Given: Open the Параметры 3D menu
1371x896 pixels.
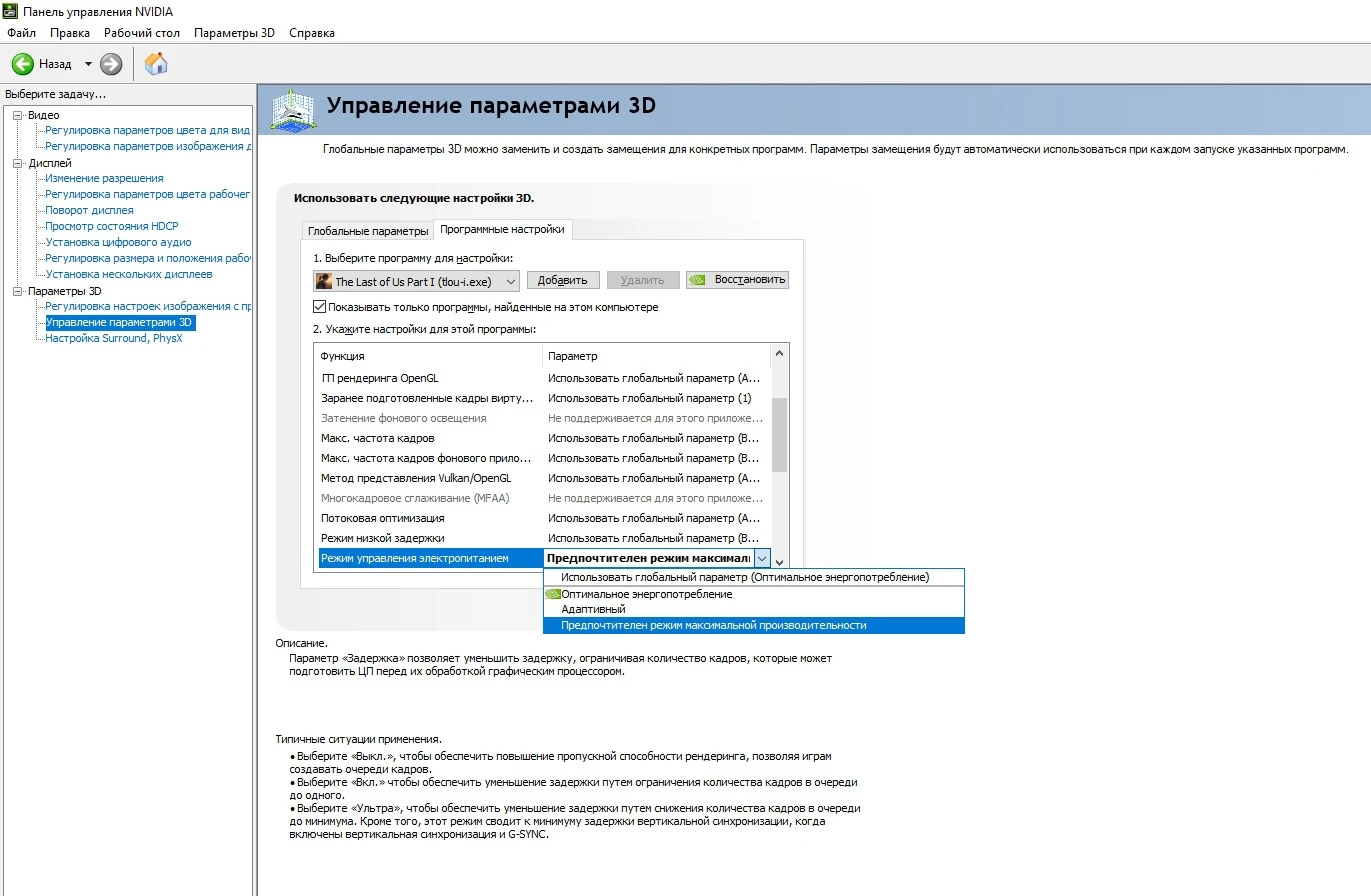Looking at the screenshot, I should click(x=234, y=33).
